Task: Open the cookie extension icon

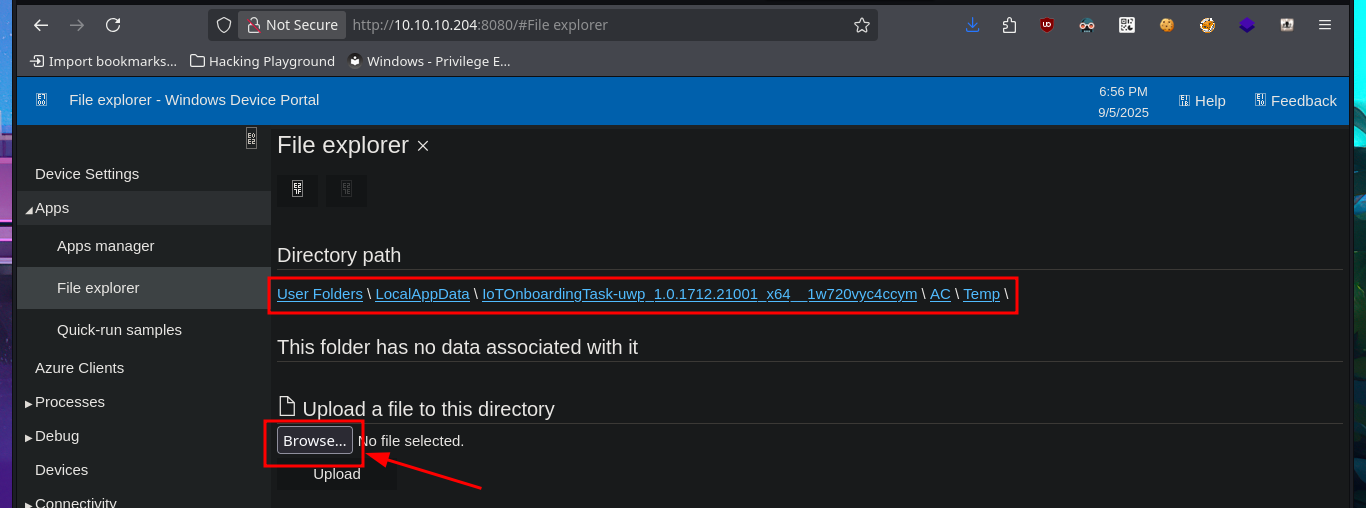Action: 1166,25
